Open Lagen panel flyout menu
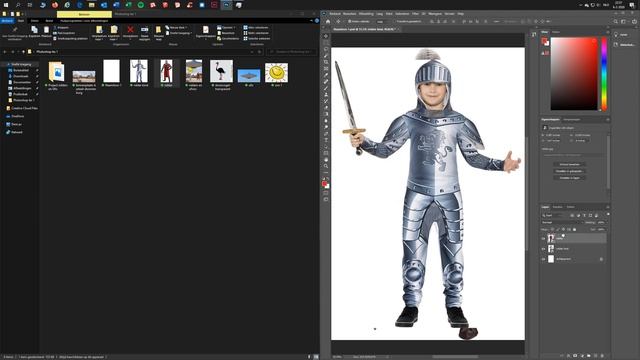 pos(608,207)
